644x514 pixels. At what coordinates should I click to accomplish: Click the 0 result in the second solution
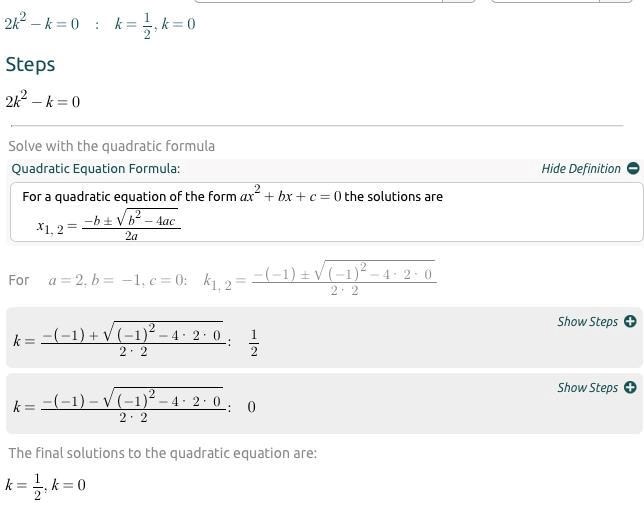point(251,407)
